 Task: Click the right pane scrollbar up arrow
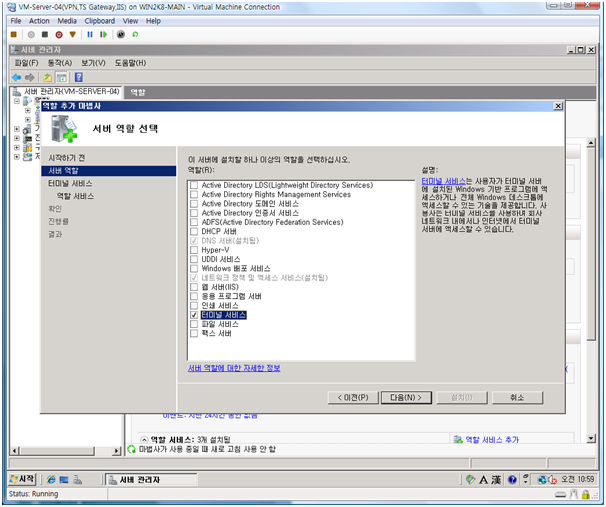coord(591,143)
